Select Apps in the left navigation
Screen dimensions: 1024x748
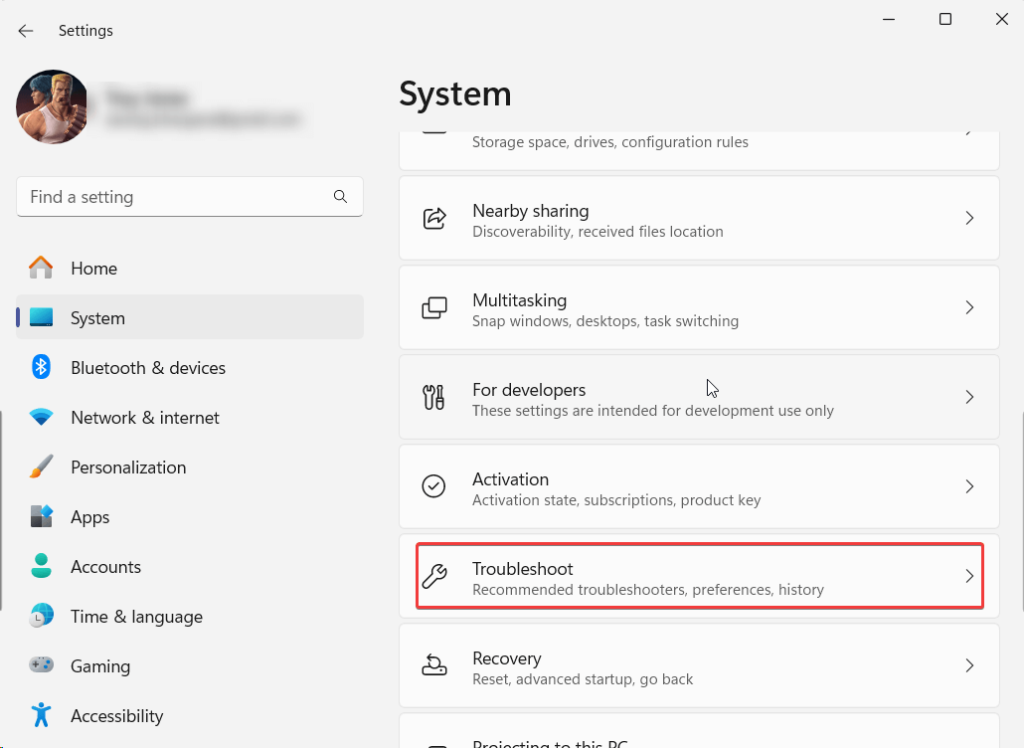[90, 517]
